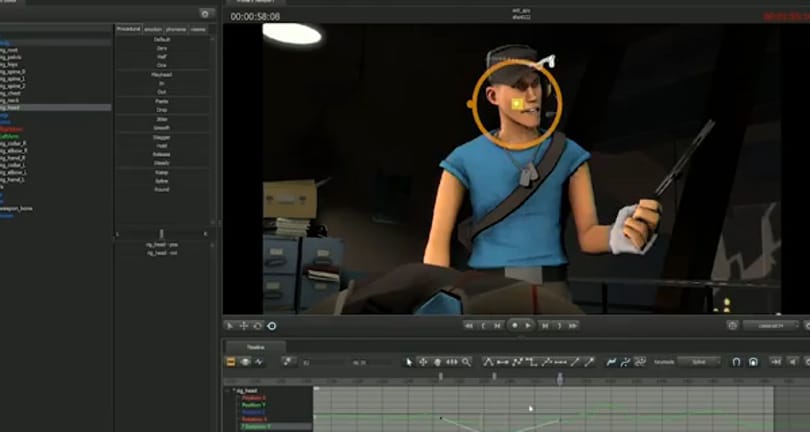Apply the Paste preset

click(162, 101)
